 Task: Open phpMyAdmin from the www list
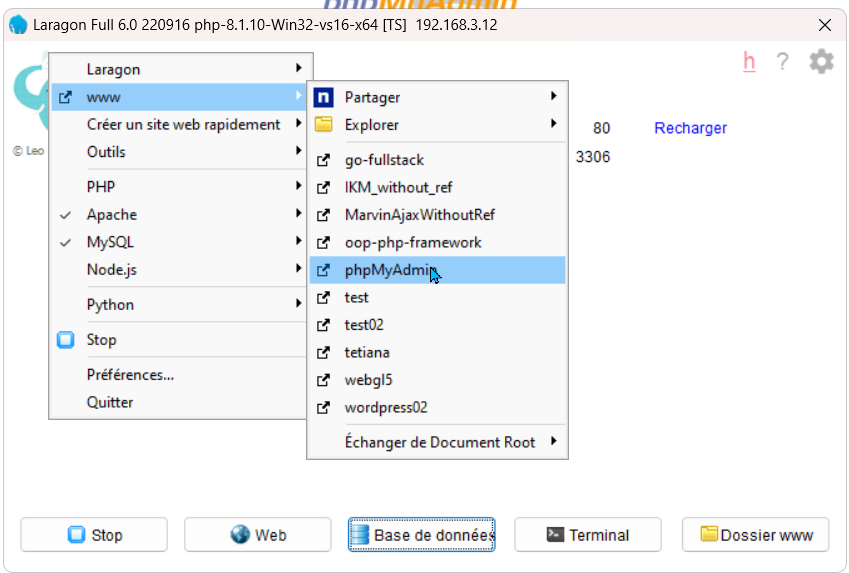[x=386, y=270]
